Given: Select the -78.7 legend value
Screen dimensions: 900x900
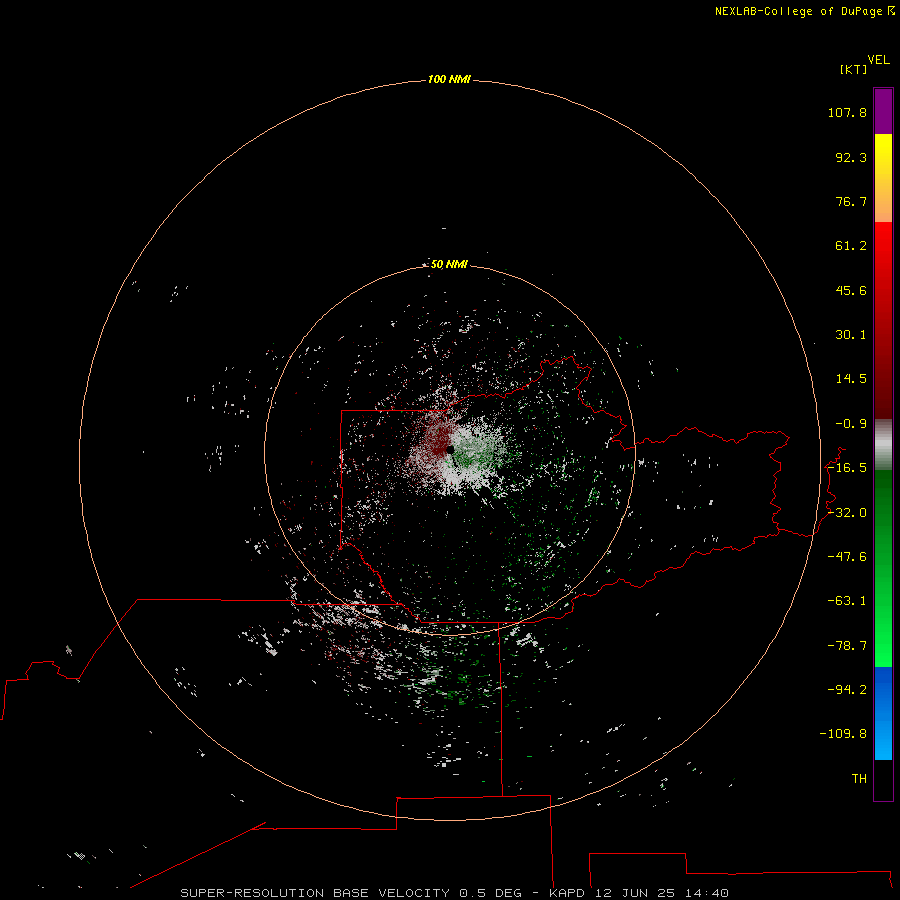Looking at the screenshot, I should [847, 646].
